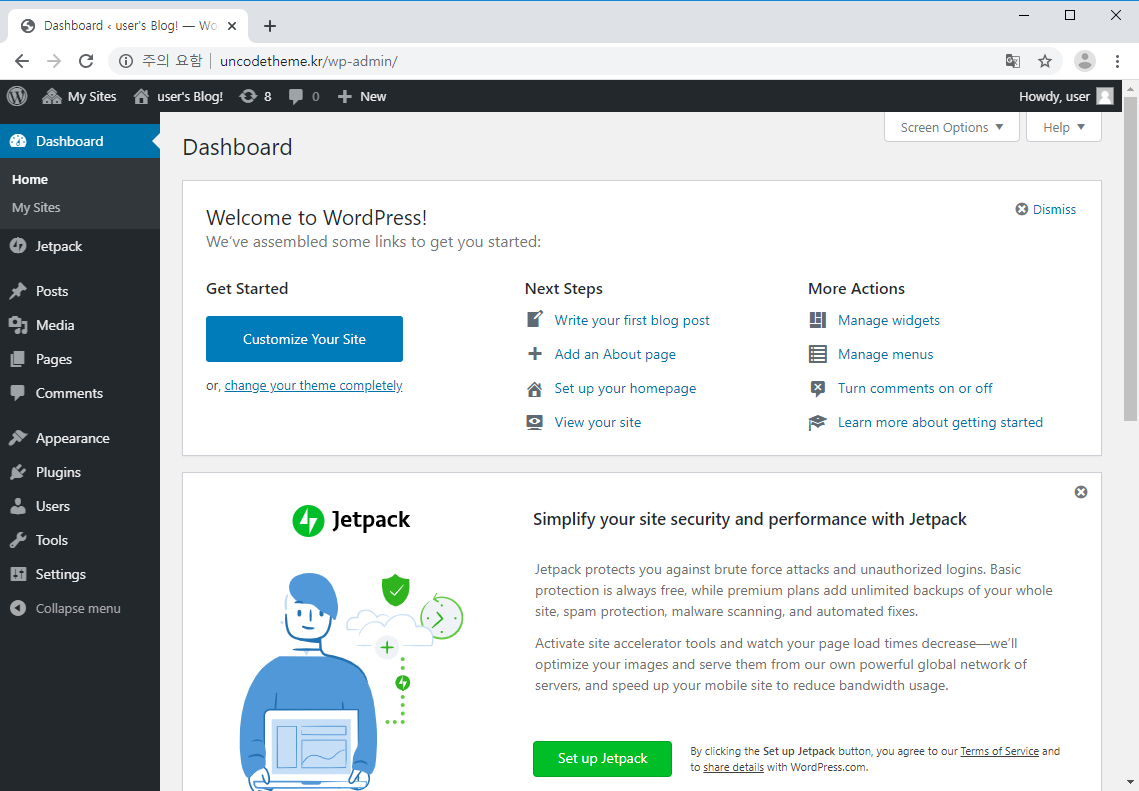Open the + New content menu
Screen dimensions: 1139x791
click(362, 96)
